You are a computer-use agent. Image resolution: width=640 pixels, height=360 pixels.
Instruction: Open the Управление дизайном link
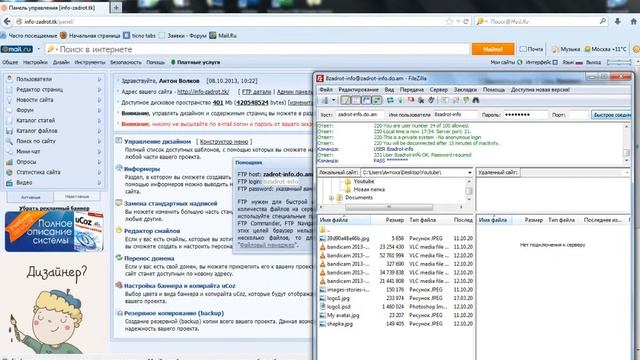click(158, 142)
